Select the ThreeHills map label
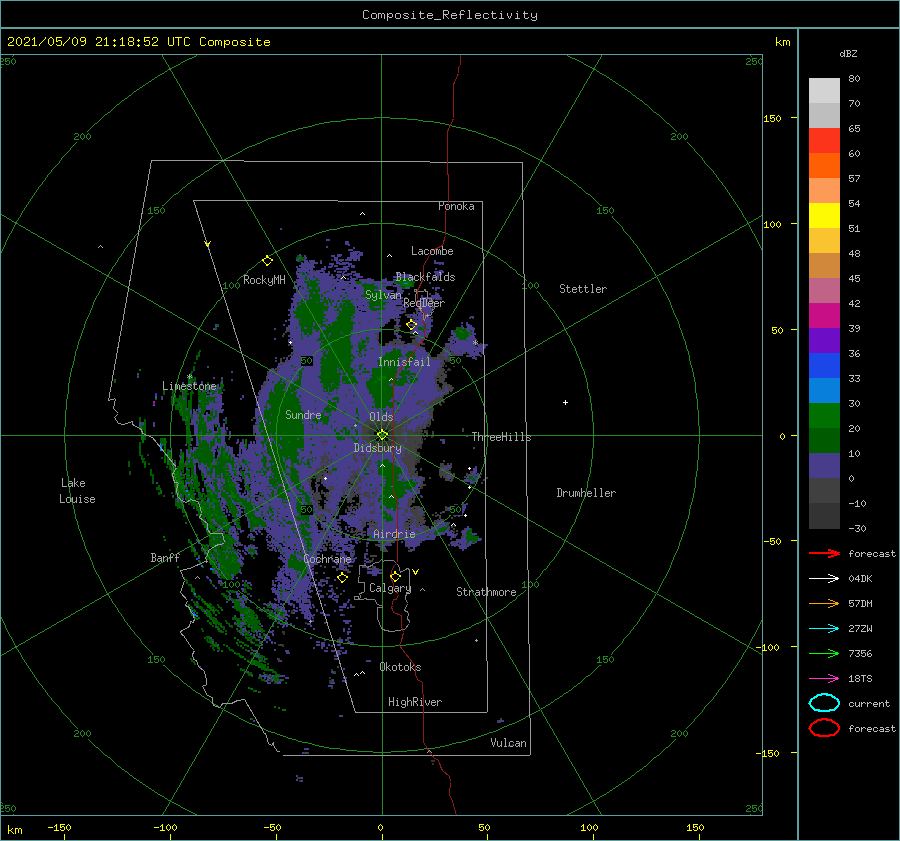Image resolution: width=900 pixels, height=841 pixels. pyautogui.click(x=502, y=437)
